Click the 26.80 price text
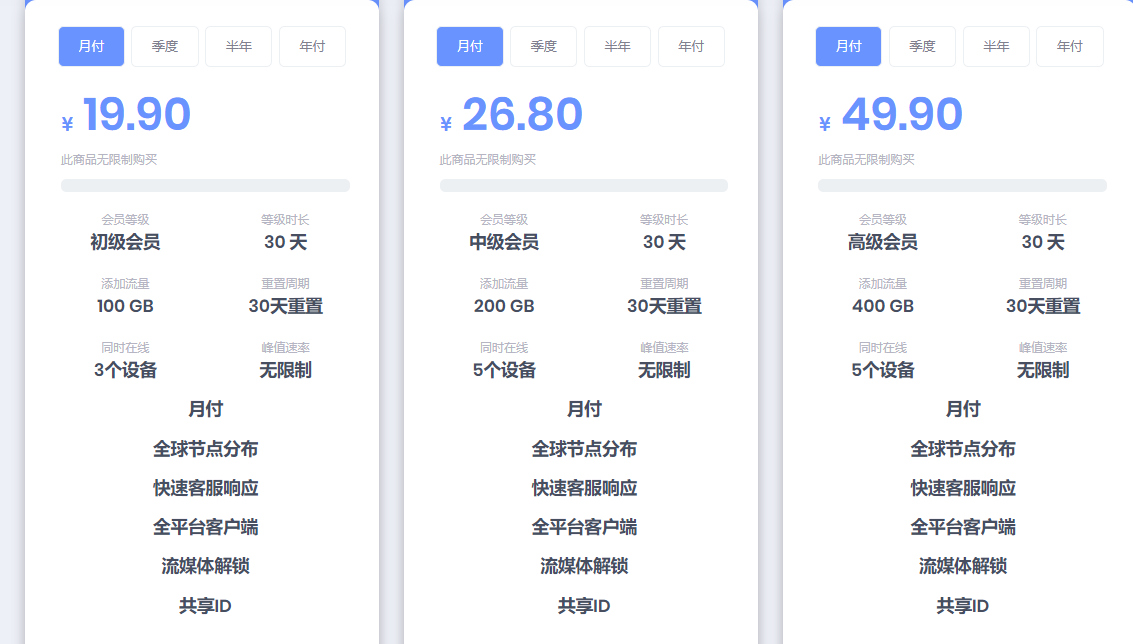Screen dimensions: 1133x644 pos(522,114)
